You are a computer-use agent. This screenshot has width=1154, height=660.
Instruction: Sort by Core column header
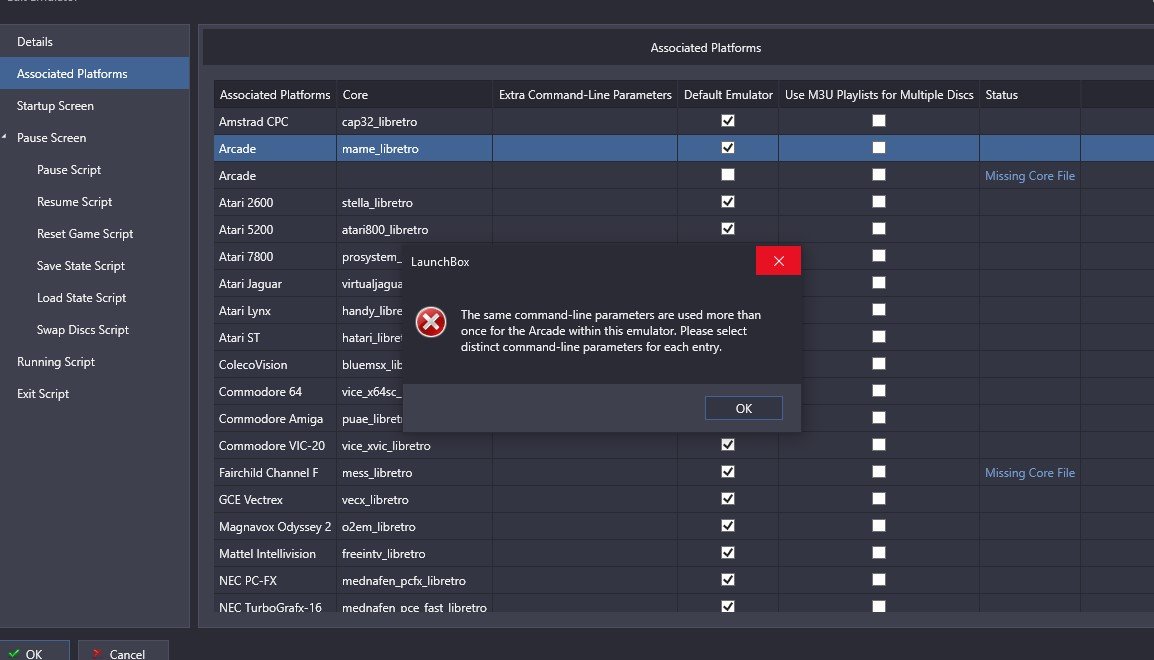pyautogui.click(x=414, y=94)
